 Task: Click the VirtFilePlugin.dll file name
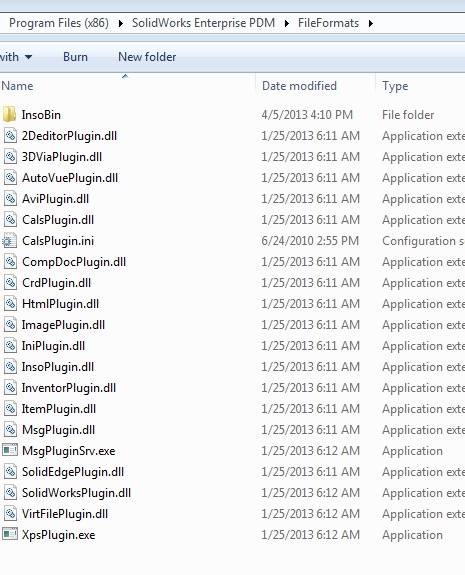click(65, 514)
